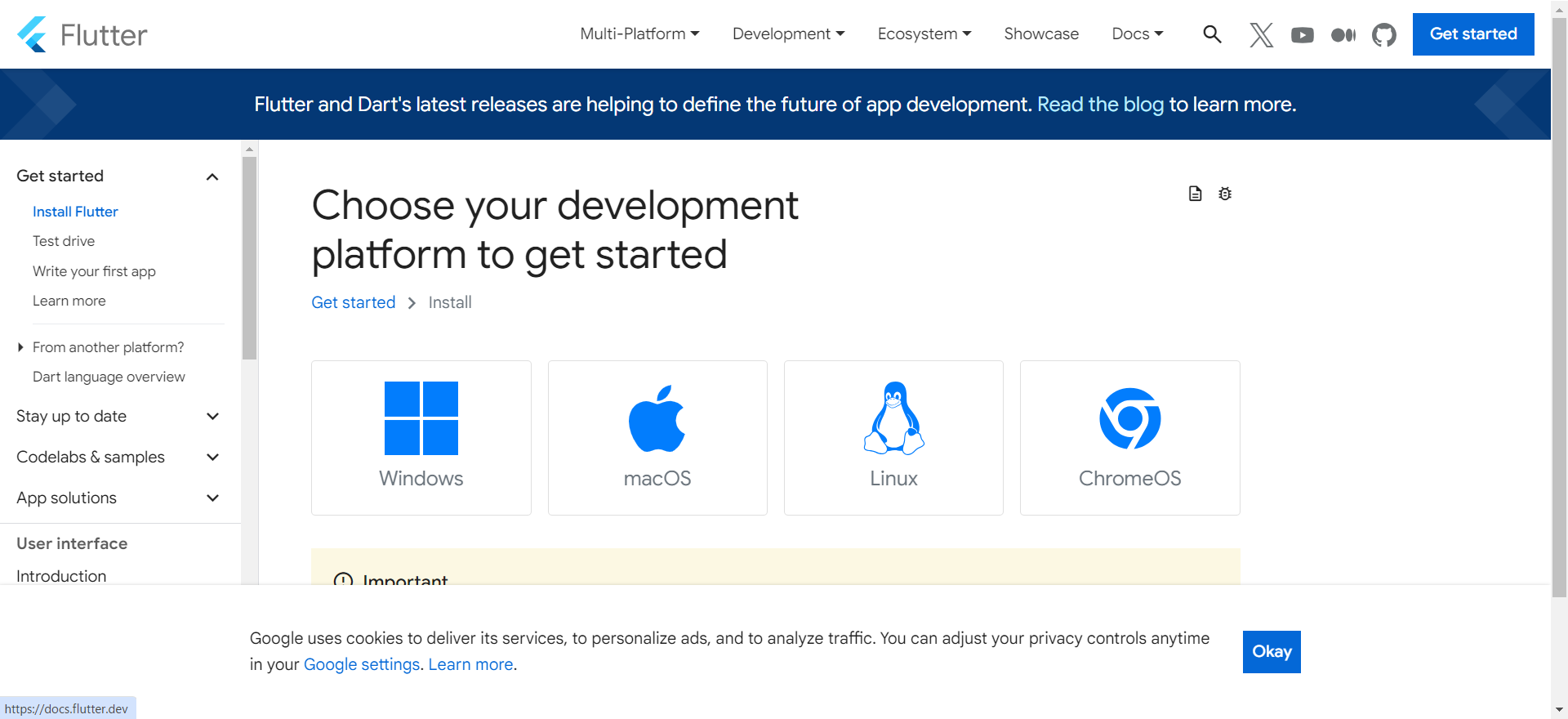Open the Medium blog icon

click(1343, 34)
